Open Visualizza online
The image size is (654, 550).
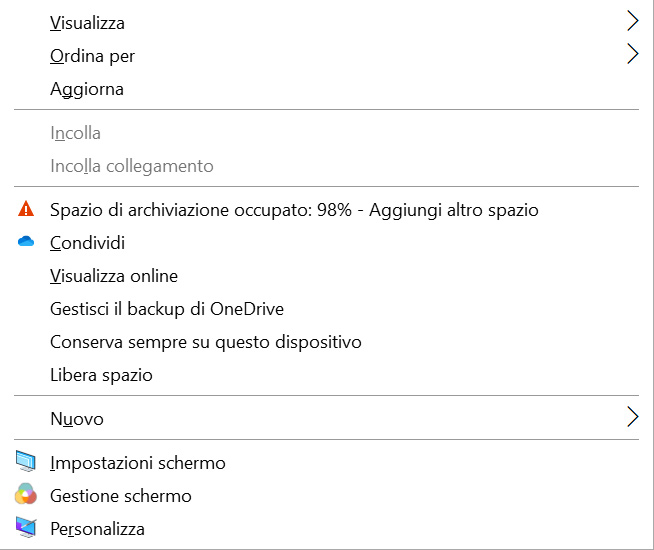pyautogui.click(x=113, y=276)
